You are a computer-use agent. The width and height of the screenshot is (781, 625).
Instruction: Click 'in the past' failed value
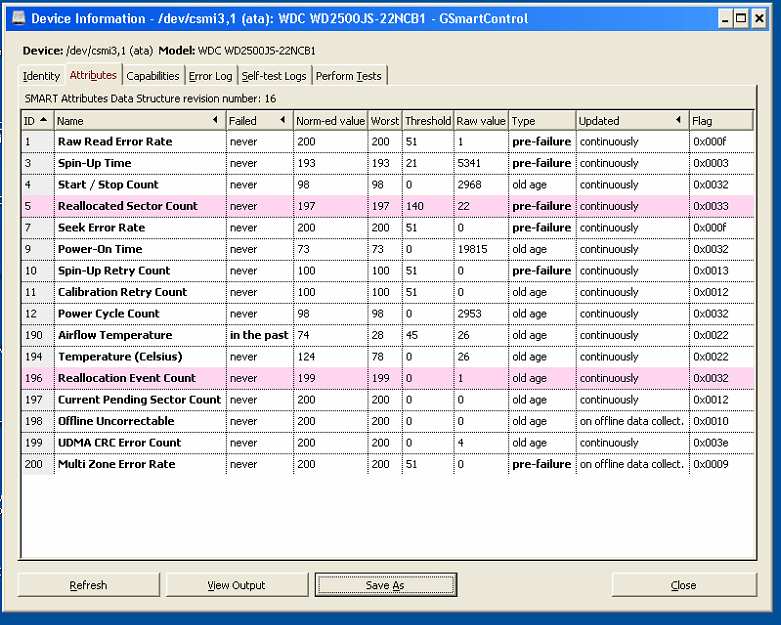[x=259, y=335]
